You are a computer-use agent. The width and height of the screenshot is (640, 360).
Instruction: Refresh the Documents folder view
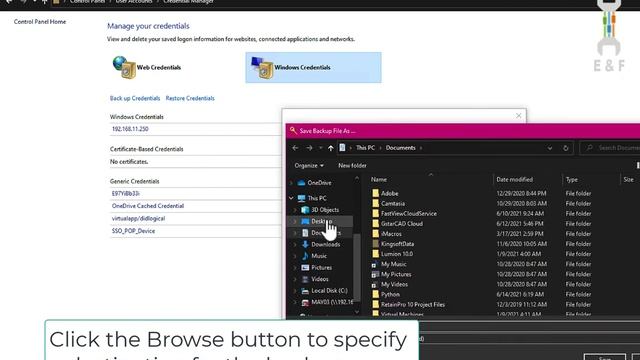(x=565, y=148)
